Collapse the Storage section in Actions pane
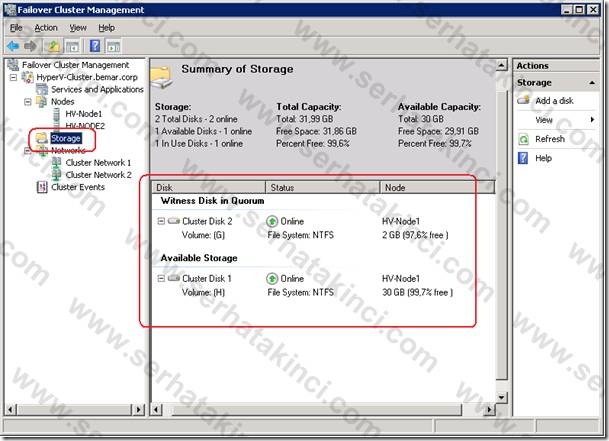Screen dimensions: 609x441 (592, 83)
